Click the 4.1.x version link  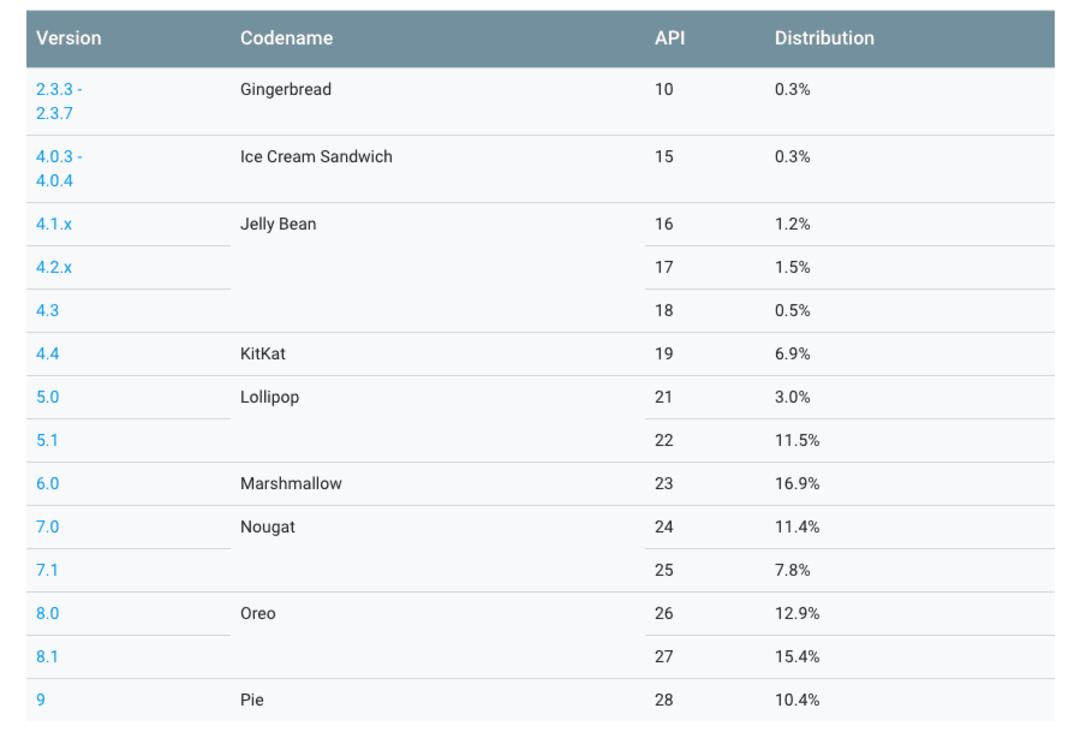(x=54, y=224)
